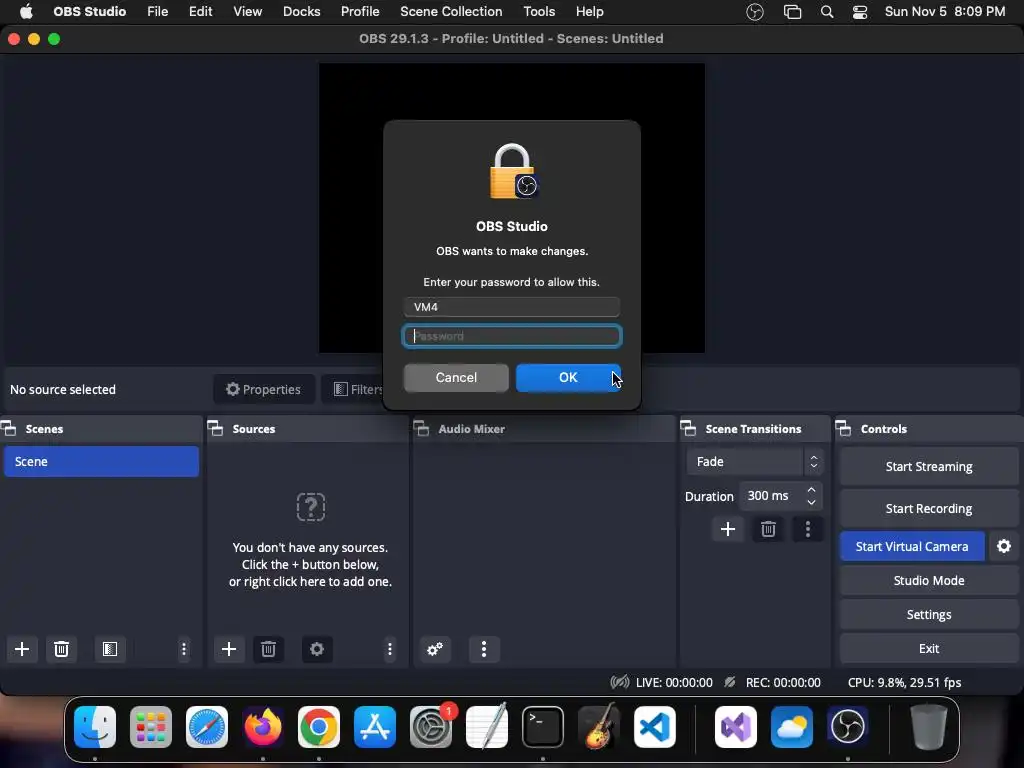This screenshot has height=768, width=1024.
Task: Open App Store from the Dock
Action: click(x=375, y=726)
